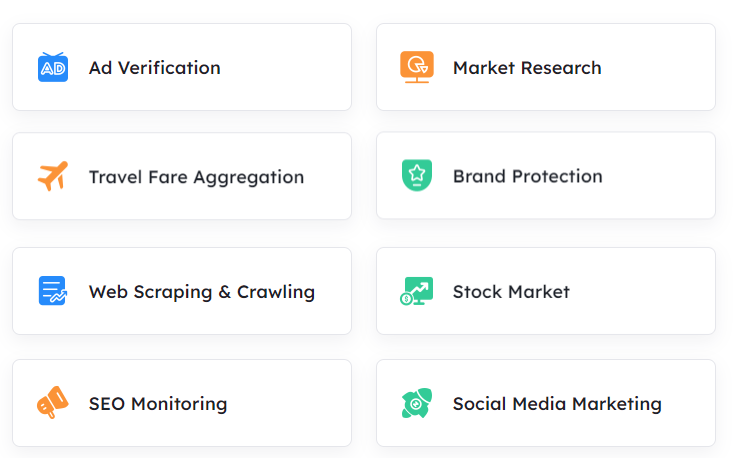737x458 pixels.
Task: Select the Stock Market label
Action: pyautogui.click(x=511, y=292)
